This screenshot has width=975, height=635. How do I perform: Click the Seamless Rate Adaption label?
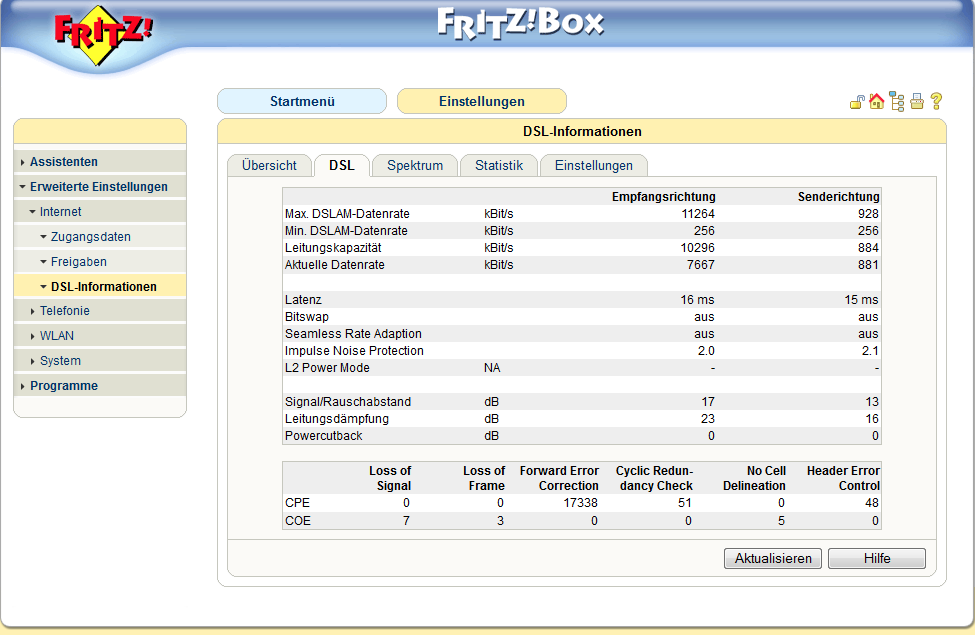[x=353, y=333]
